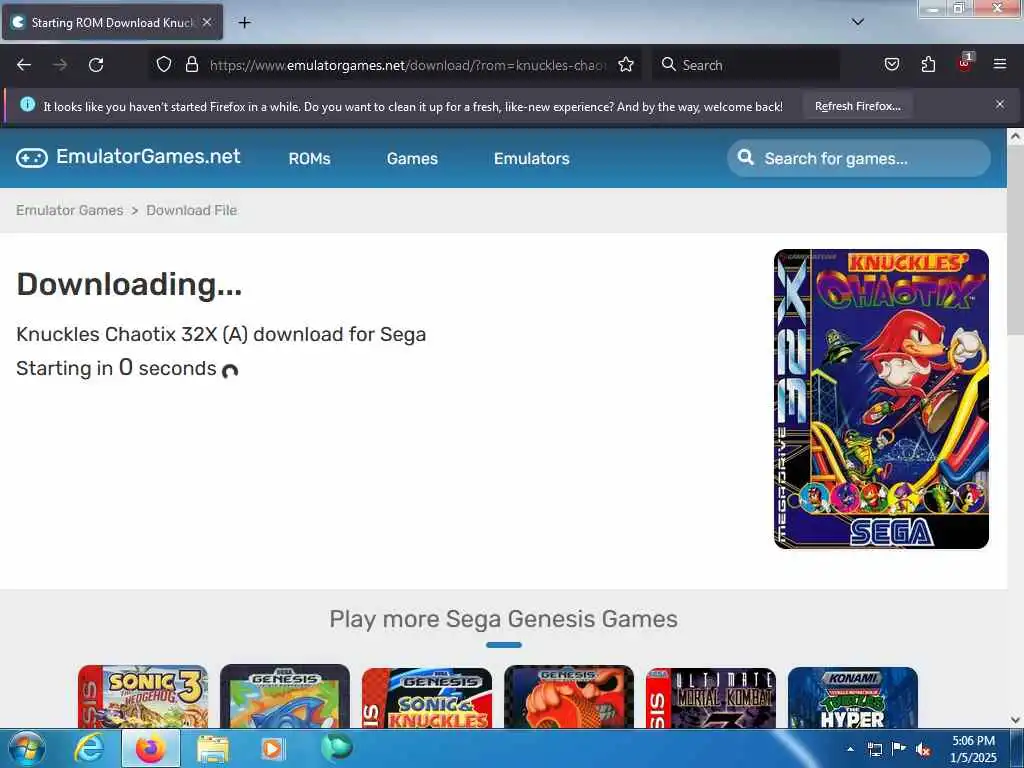1024x768 pixels.
Task: Open the Sonic & Knuckles game thumbnail
Action: [x=426, y=697]
